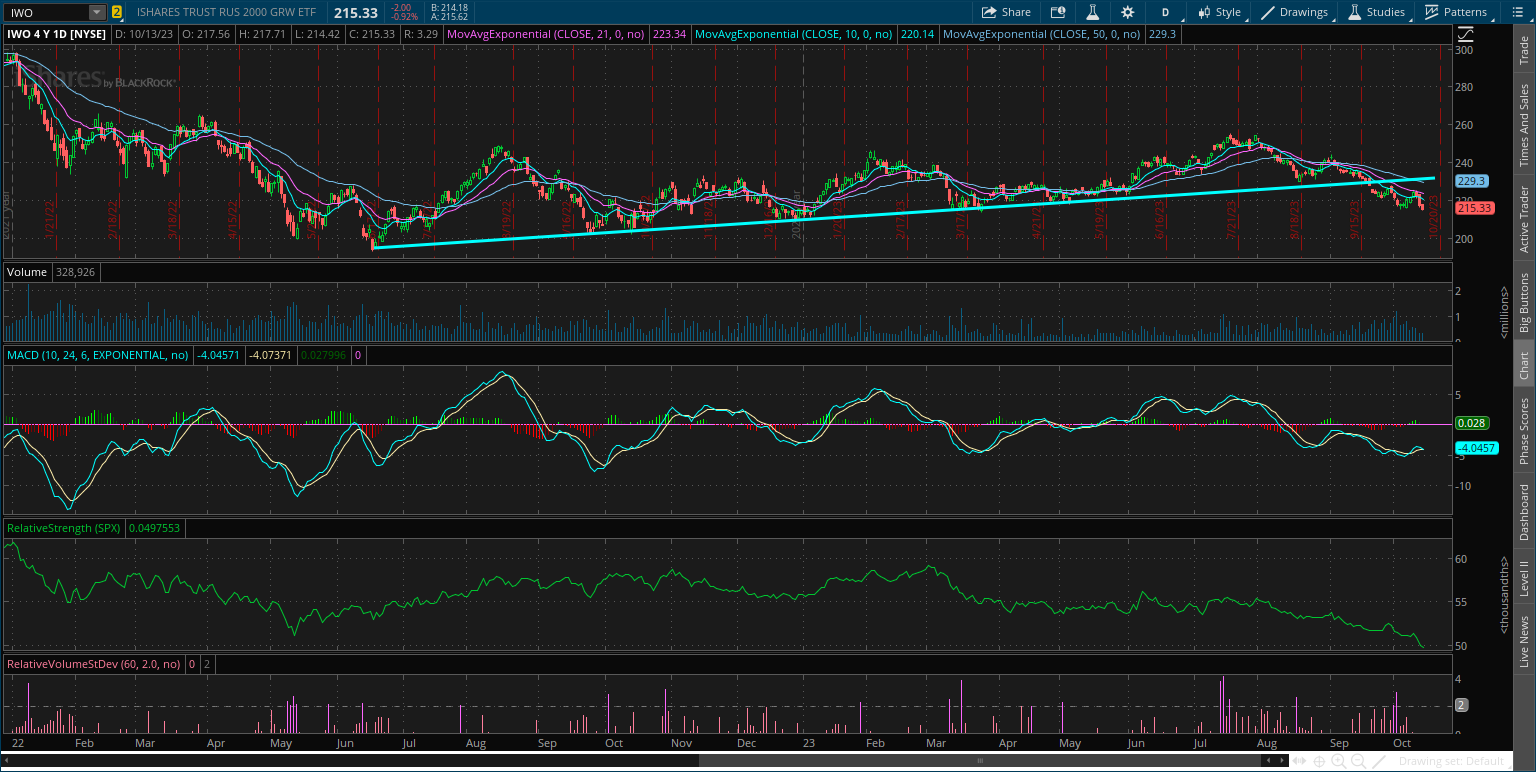Click scrollbar right arrow at bottom
Screen dimensions: 1536x772
pyautogui.click(x=1283, y=761)
